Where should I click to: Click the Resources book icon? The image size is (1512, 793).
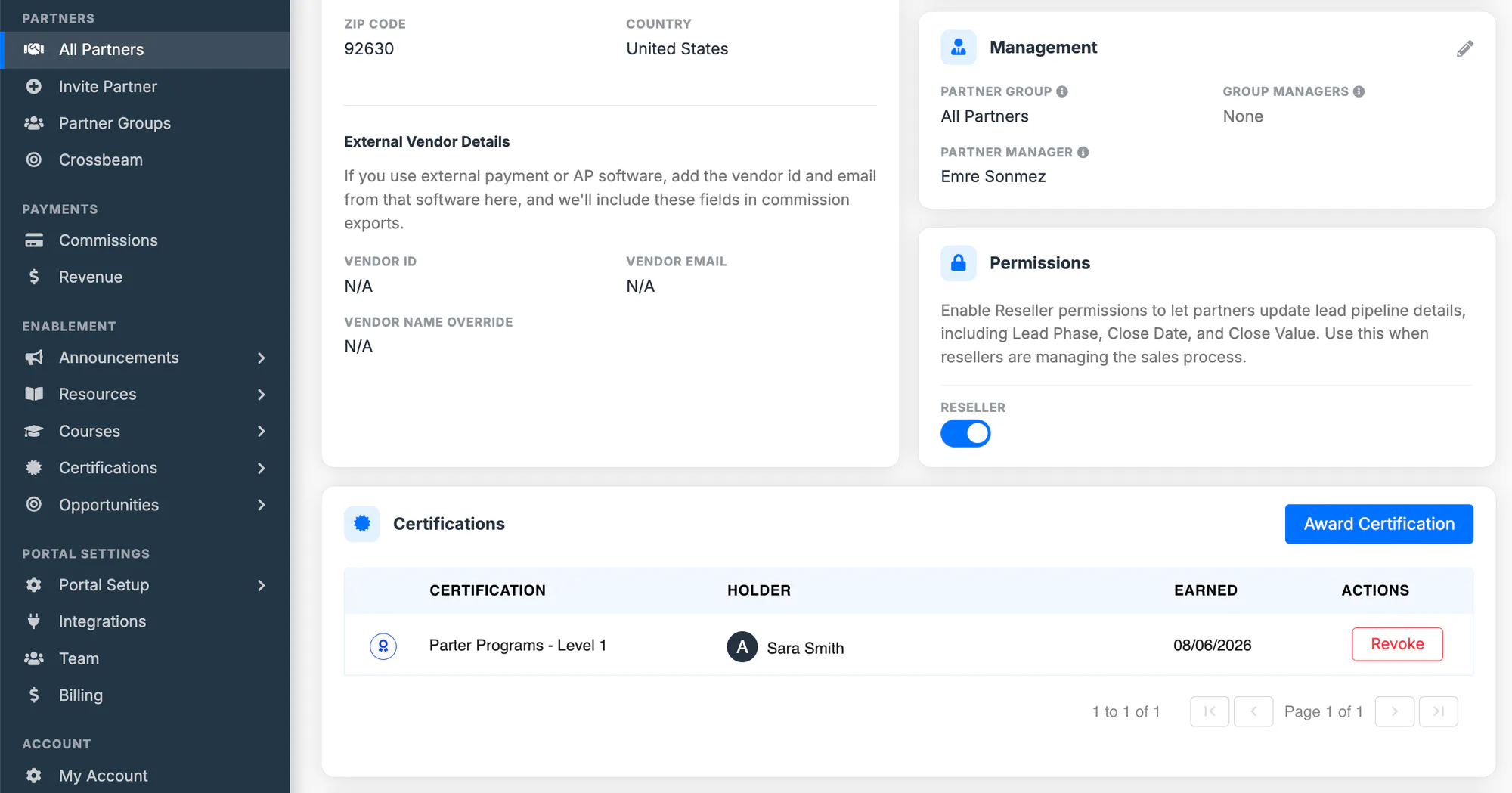(x=34, y=394)
